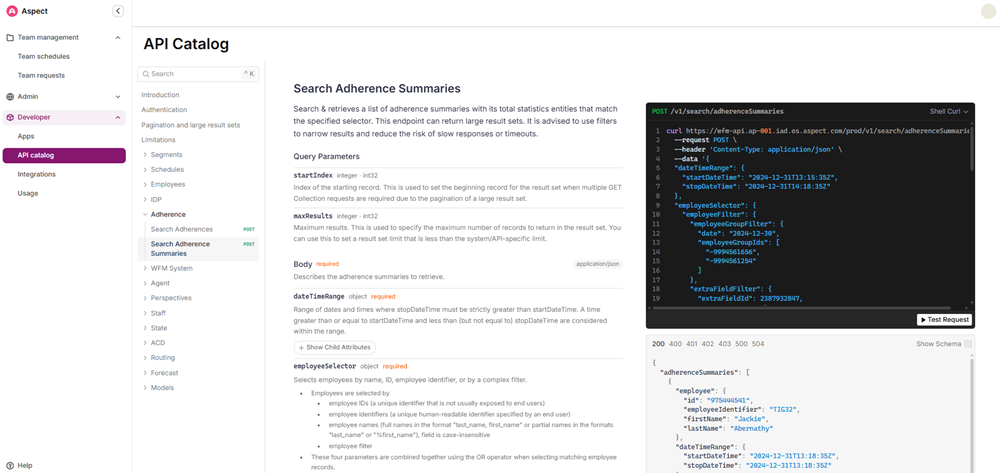Image resolution: width=1000 pixels, height=473 pixels.
Task: Select the 400 response code tab
Action: coord(675,344)
